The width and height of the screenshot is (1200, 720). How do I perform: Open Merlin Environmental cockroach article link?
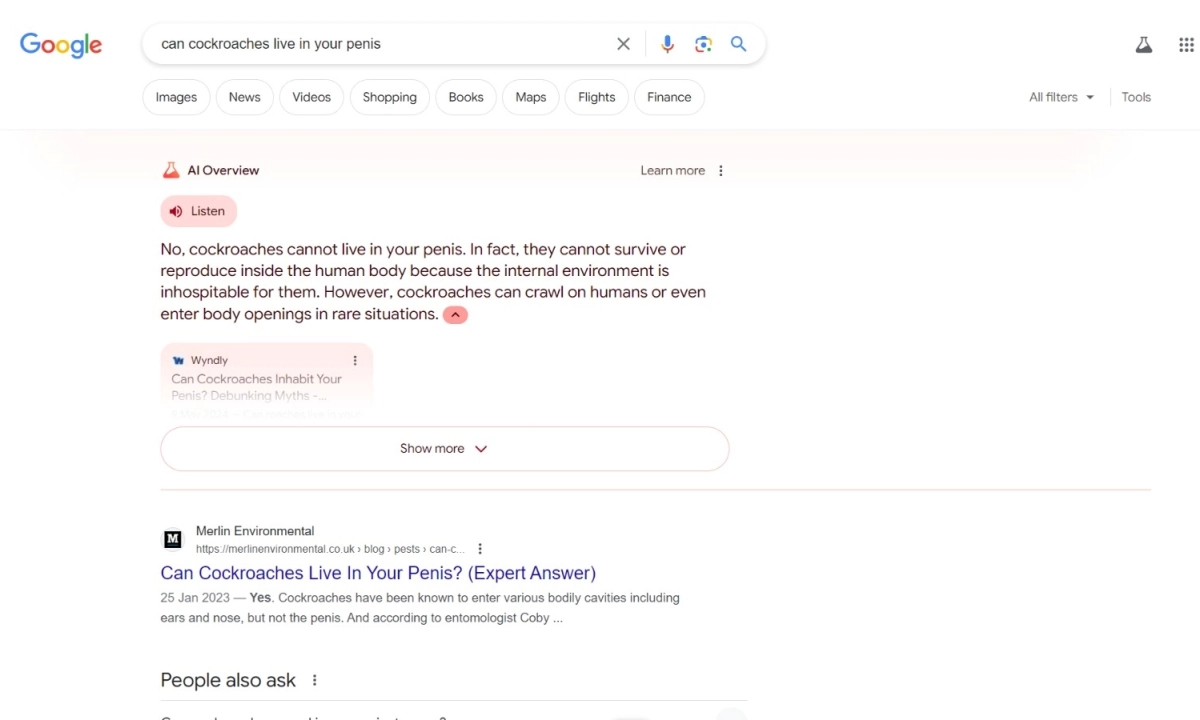[x=378, y=573]
